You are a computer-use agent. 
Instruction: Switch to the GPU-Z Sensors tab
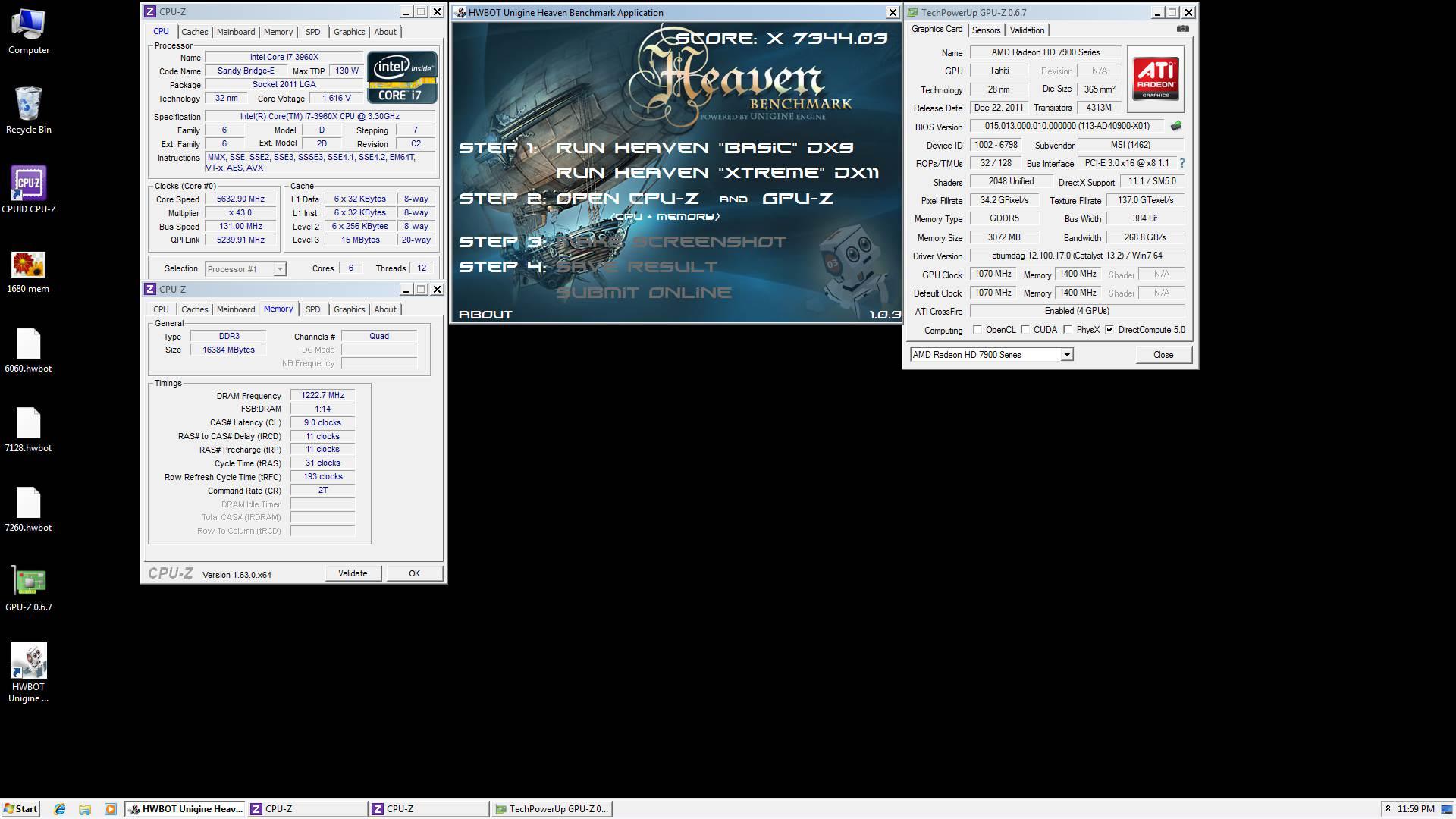coord(986,30)
